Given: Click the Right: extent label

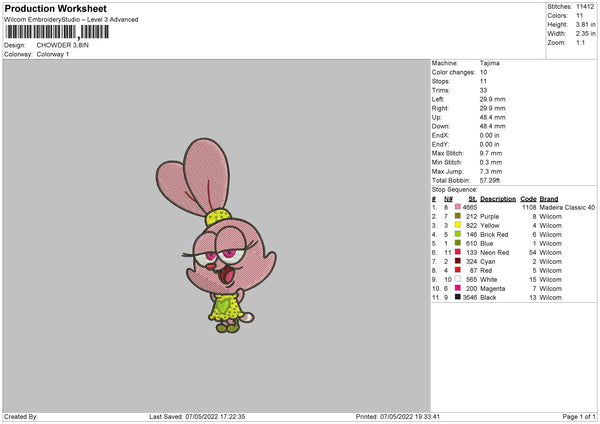Looking at the screenshot, I should 440,108.
